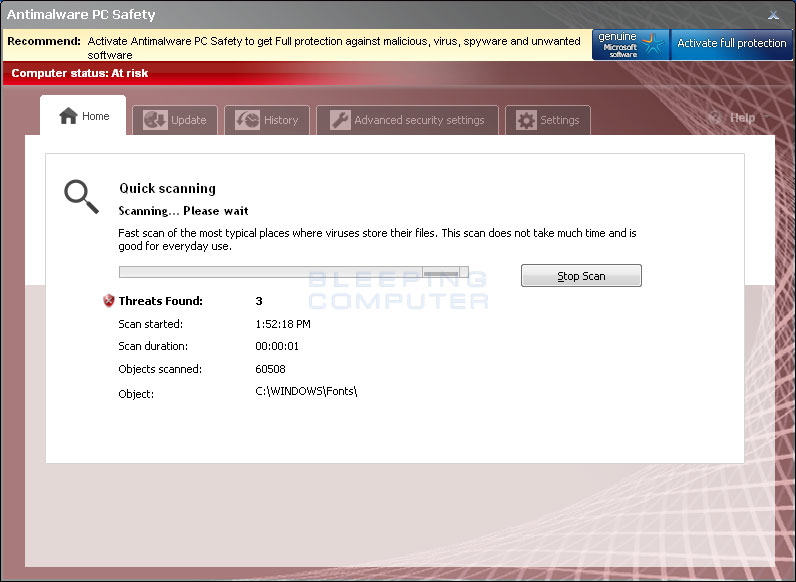796x582 pixels.
Task: Activate full protection button
Action: click(x=732, y=45)
